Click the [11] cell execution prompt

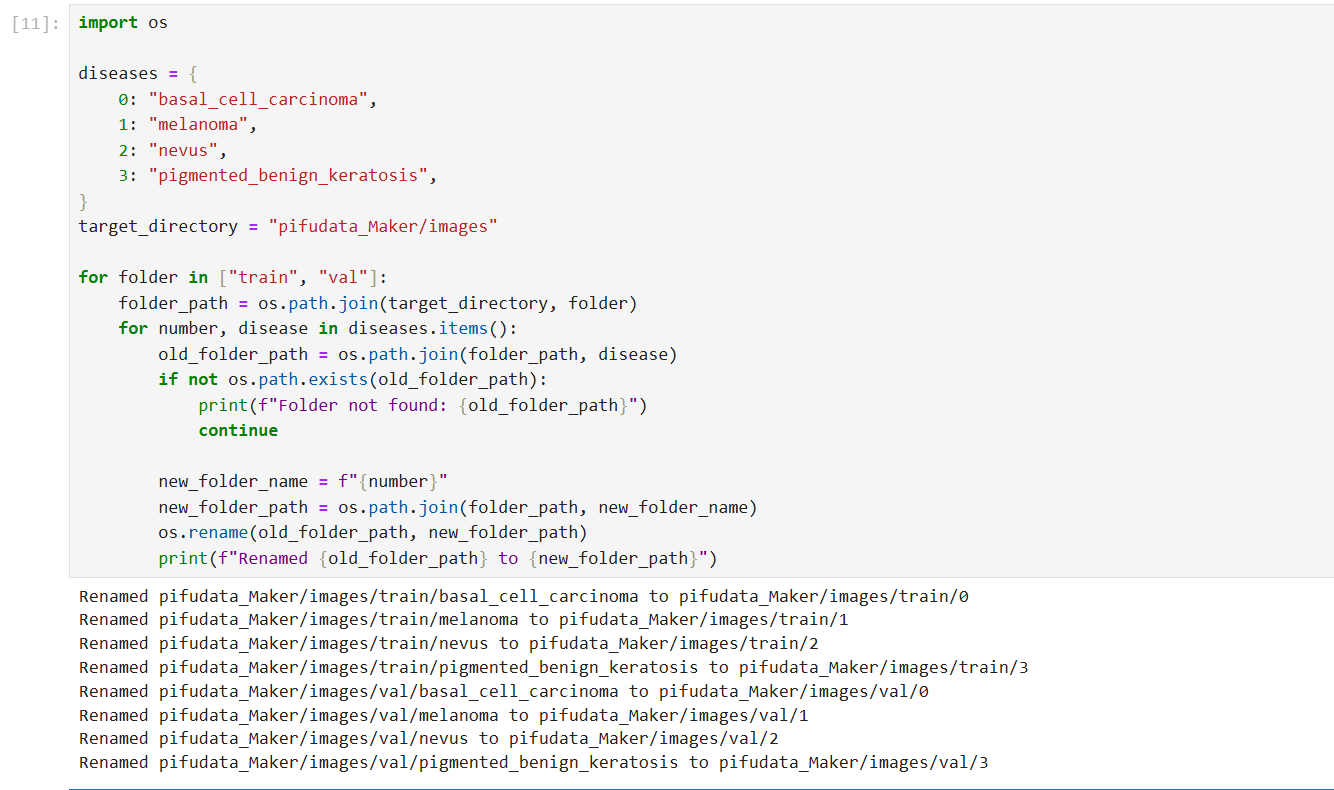tap(36, 23)
